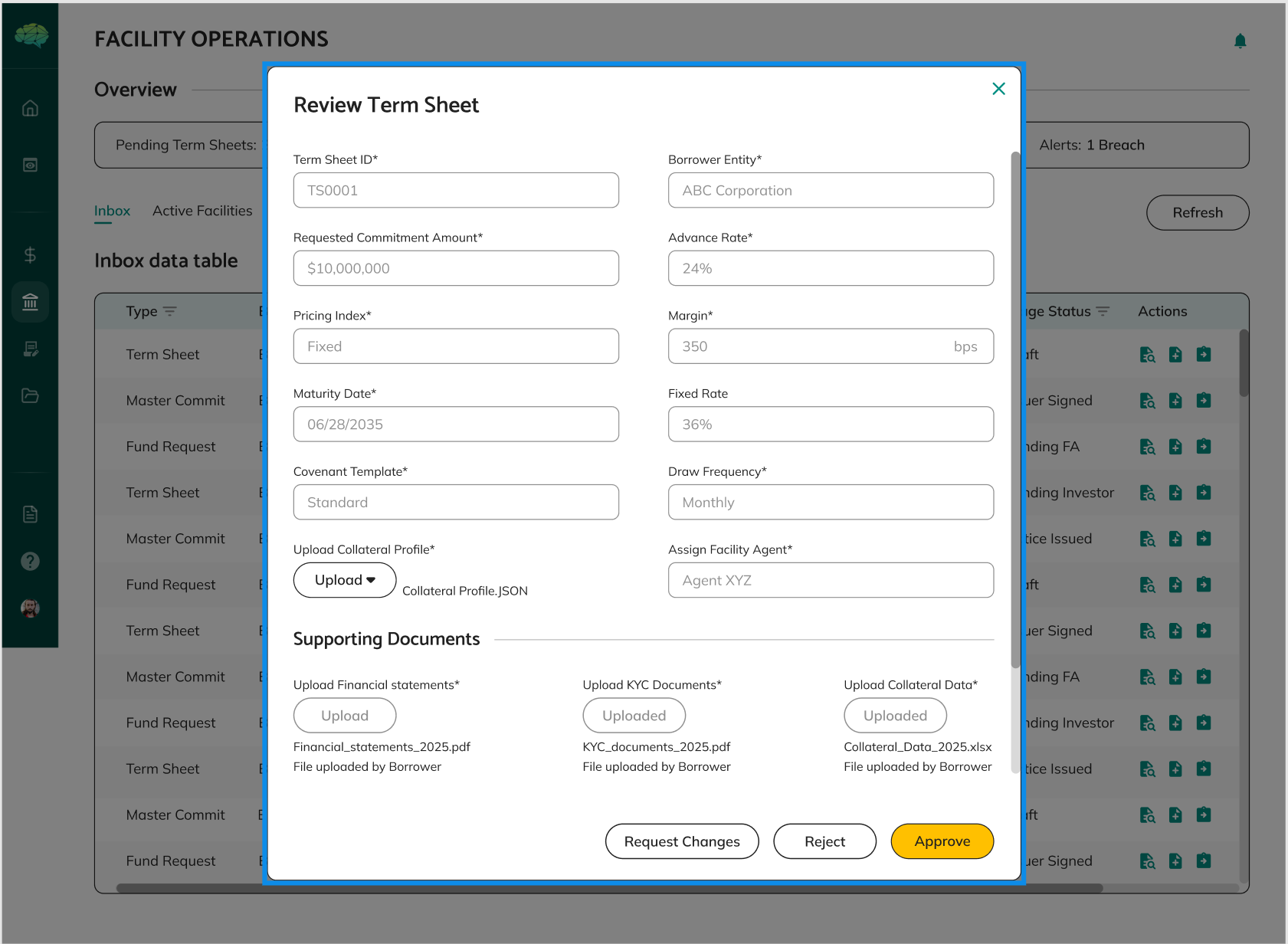
Task: Reject the term sheet
Action: (x=824, y=841)
